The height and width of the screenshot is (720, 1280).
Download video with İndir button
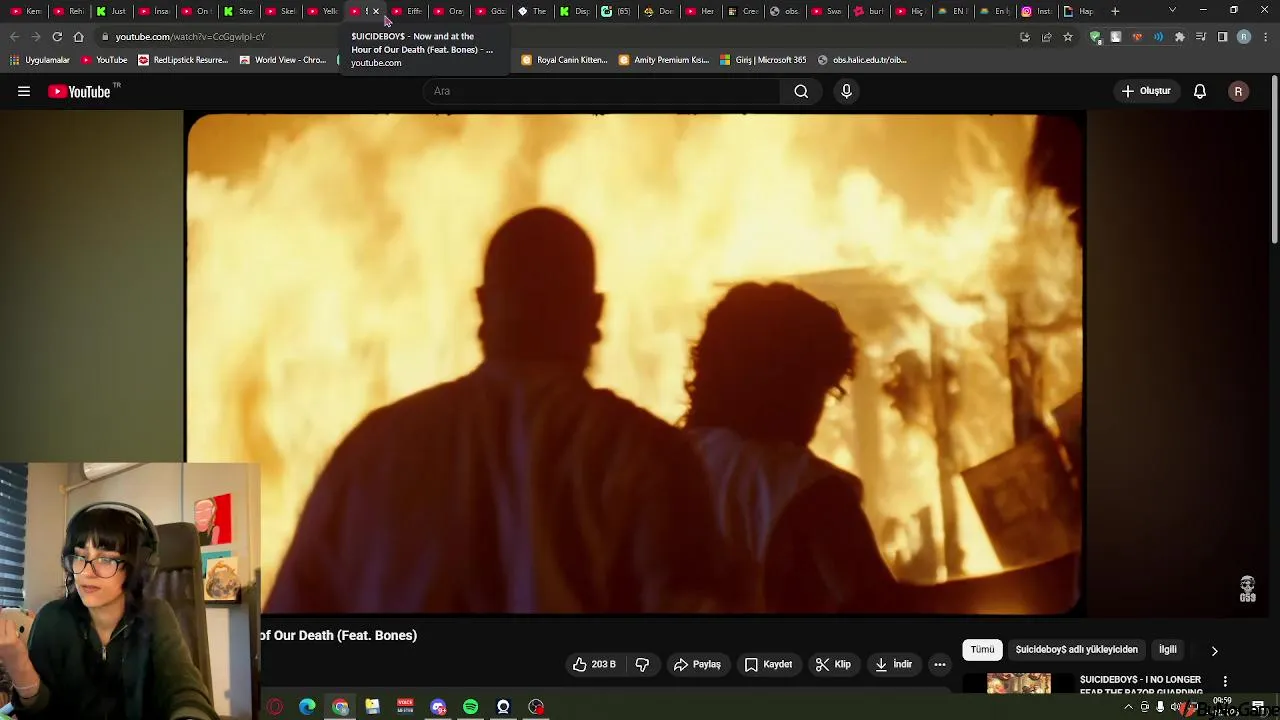[x=894, y=664]
